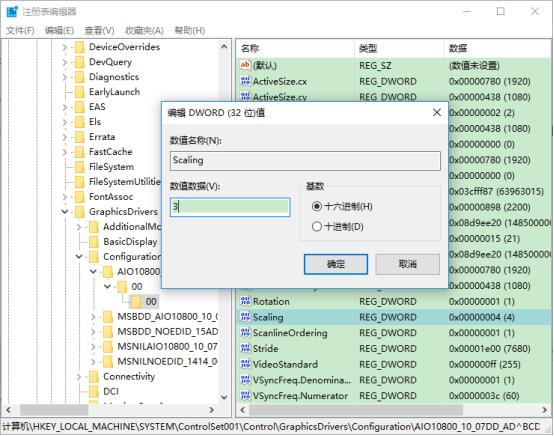Expand the Connectivity tree node

pos(79,377)
